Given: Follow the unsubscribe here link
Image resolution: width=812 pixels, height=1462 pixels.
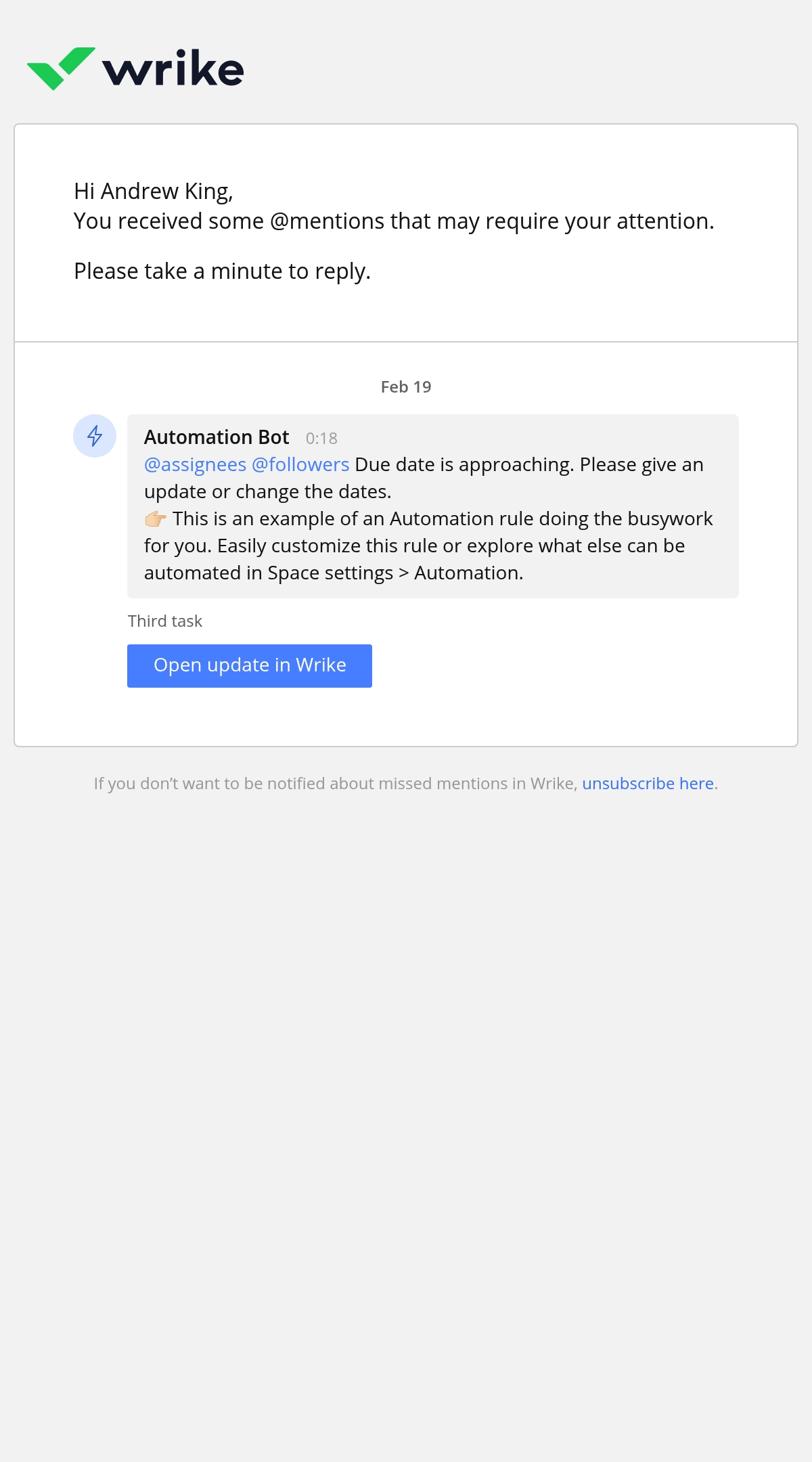Looking at the screenshot, I should point(648,783).
